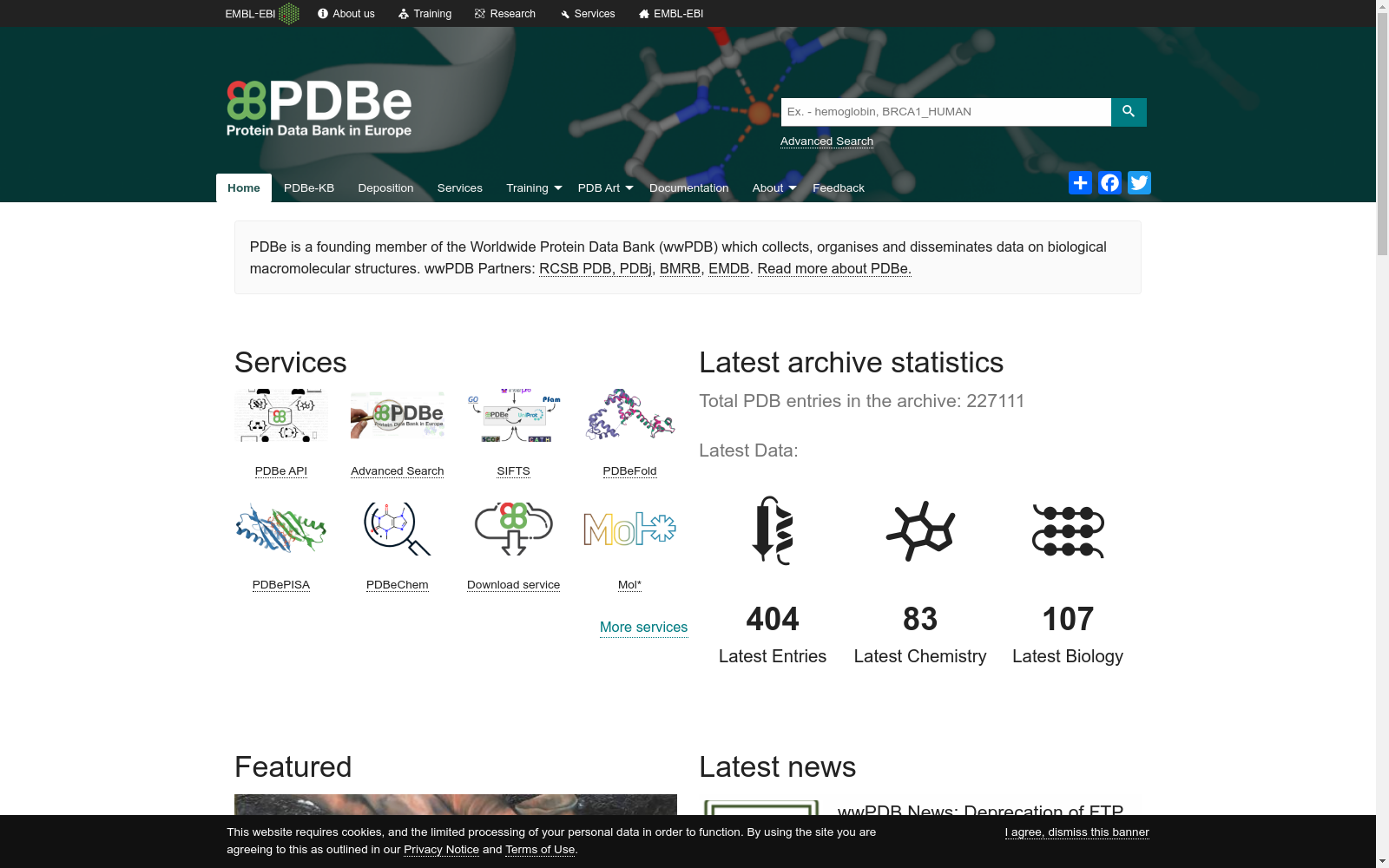The height and width of the screenshot is (868, 1389).
Task: Click the page vertical scrollbar thumb
Action: 1382,135
